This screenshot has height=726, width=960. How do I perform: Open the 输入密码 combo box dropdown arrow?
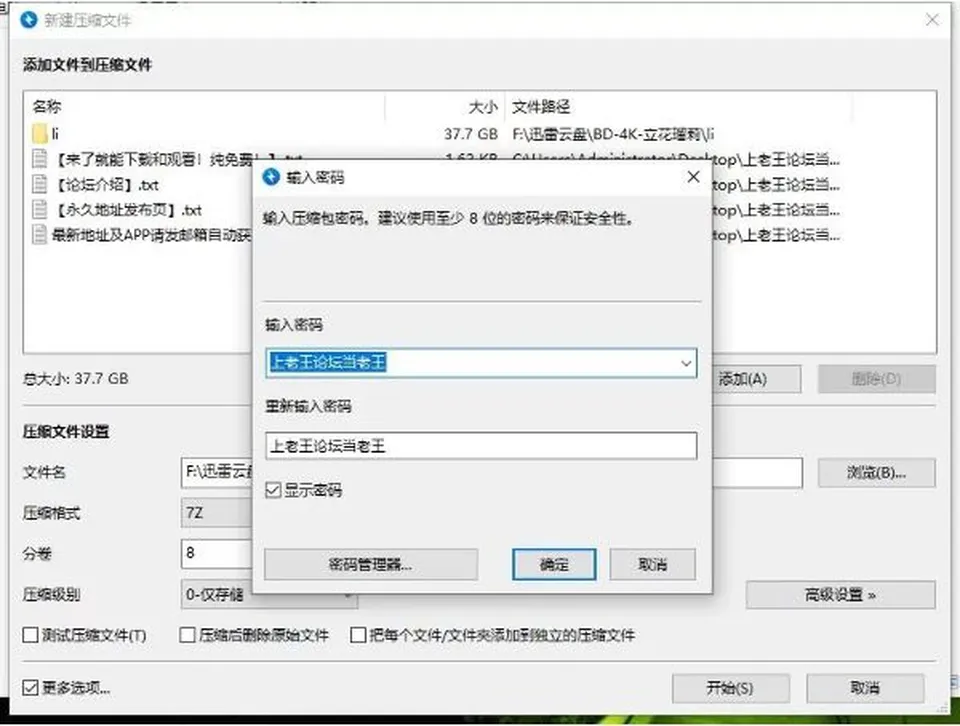coord(686,363)
